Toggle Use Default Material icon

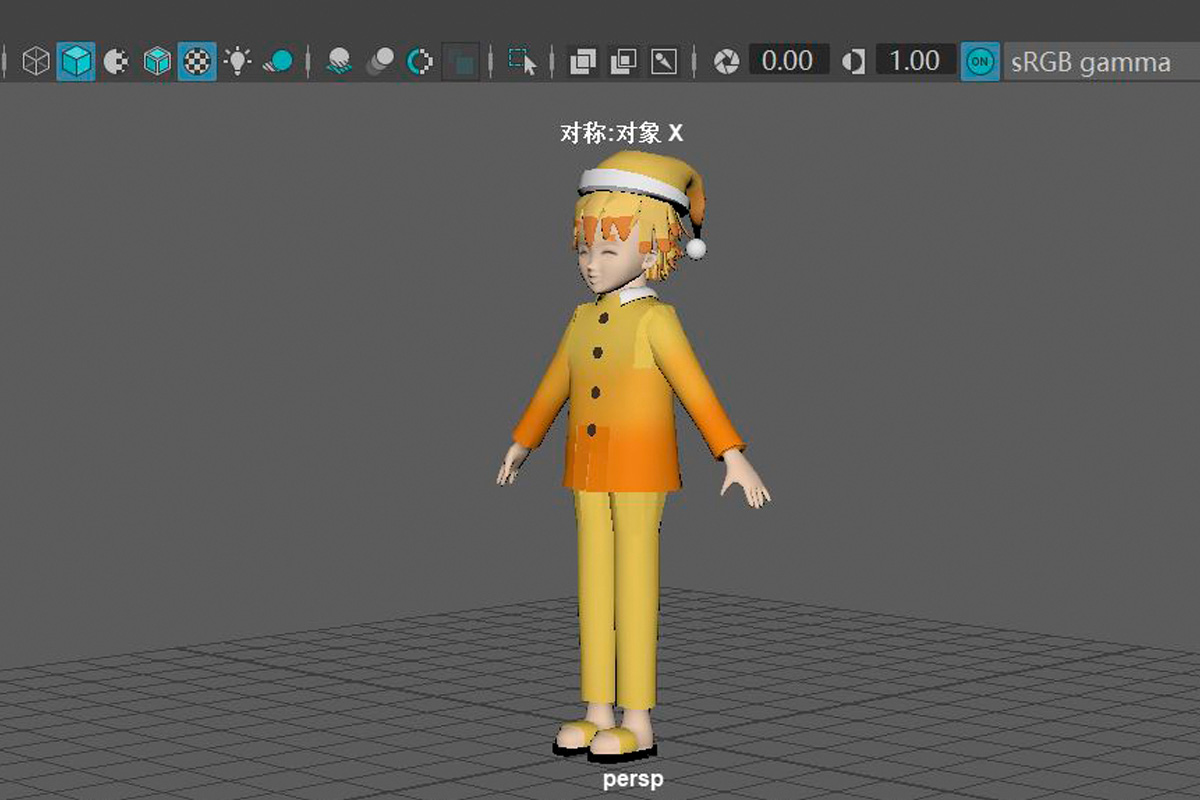pos(117,62)
